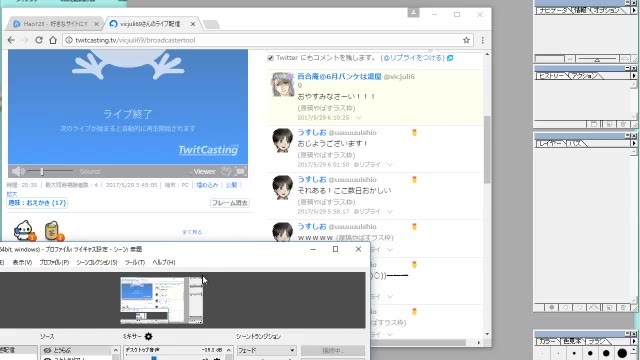Close the vicjuli69 live stream tab
640x360 pixels.
click(x=193, y=24)
